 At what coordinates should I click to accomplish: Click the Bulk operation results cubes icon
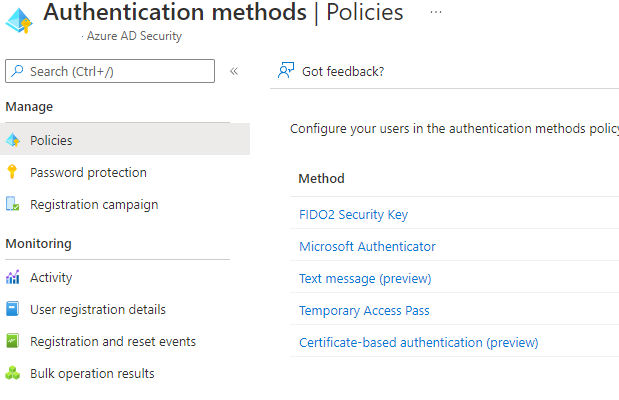coord(12,373)
